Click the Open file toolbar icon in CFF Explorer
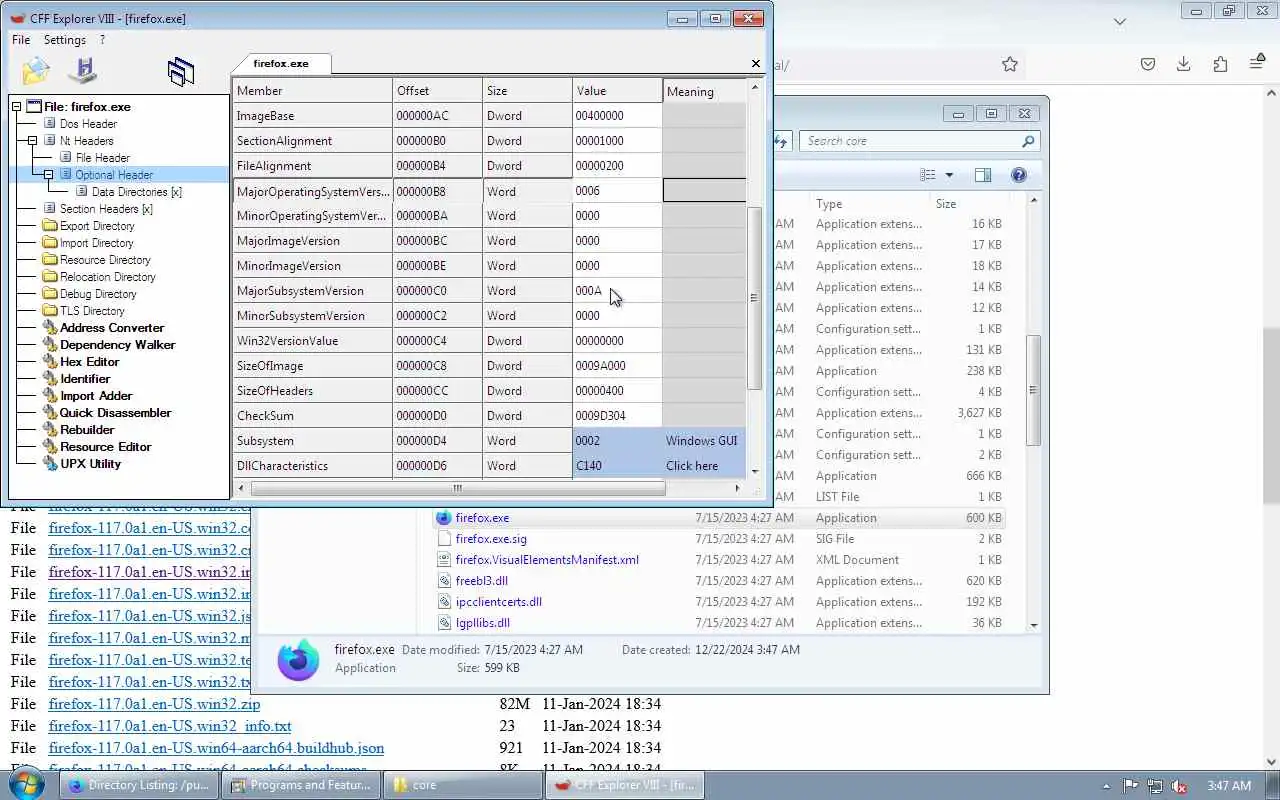This screenshot has width=1280, height=800. pos(35,71)
